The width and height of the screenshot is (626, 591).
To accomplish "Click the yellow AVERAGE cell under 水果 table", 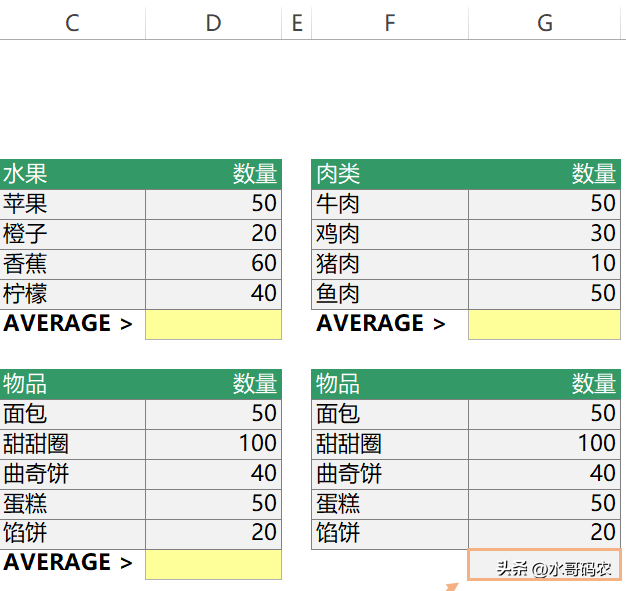I will (x=213, y=324).
